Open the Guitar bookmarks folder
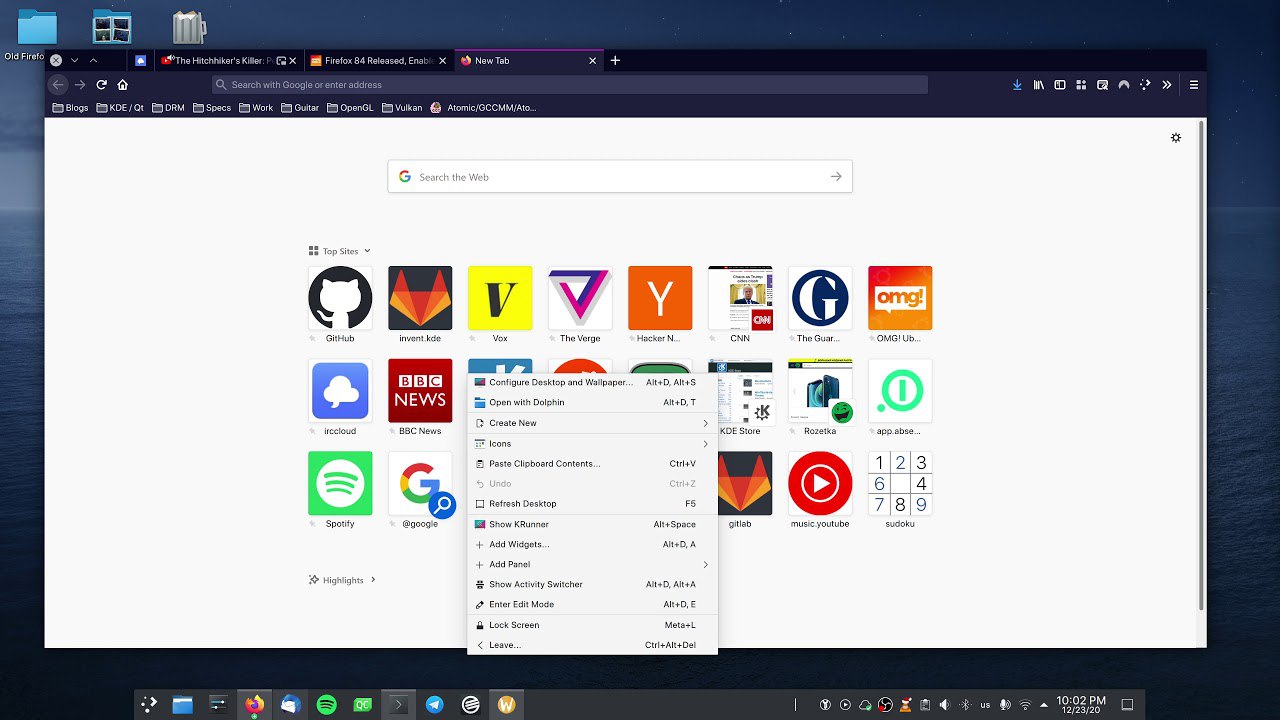1280x720 pixels. click(x=300, y=107)
